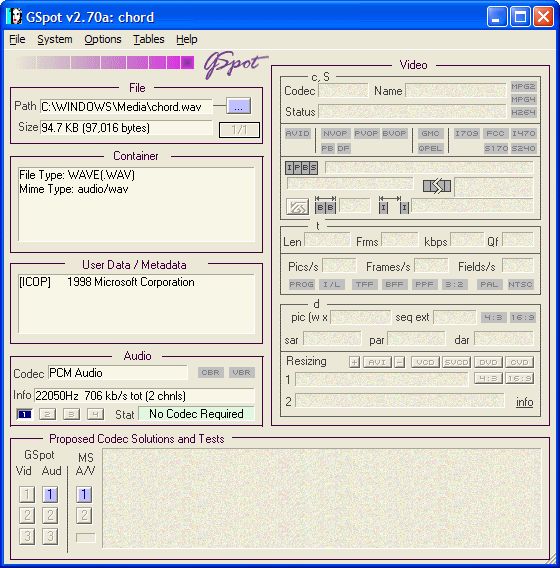Viewport: 560px width, 568px height.
Task: Click the I709 indicator
Action: tap(467, 133)
